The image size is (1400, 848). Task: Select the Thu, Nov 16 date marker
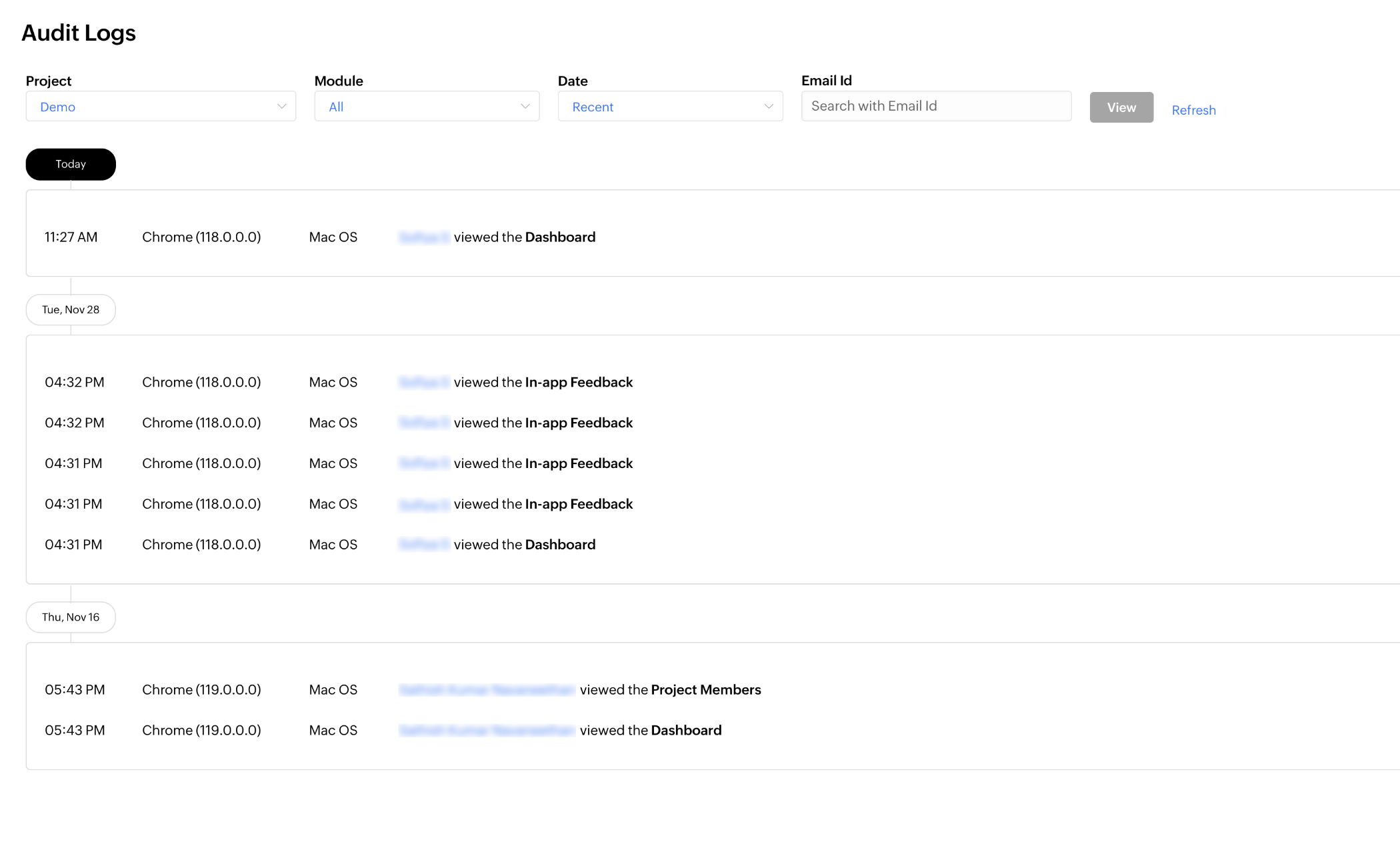tap(71, 617)
